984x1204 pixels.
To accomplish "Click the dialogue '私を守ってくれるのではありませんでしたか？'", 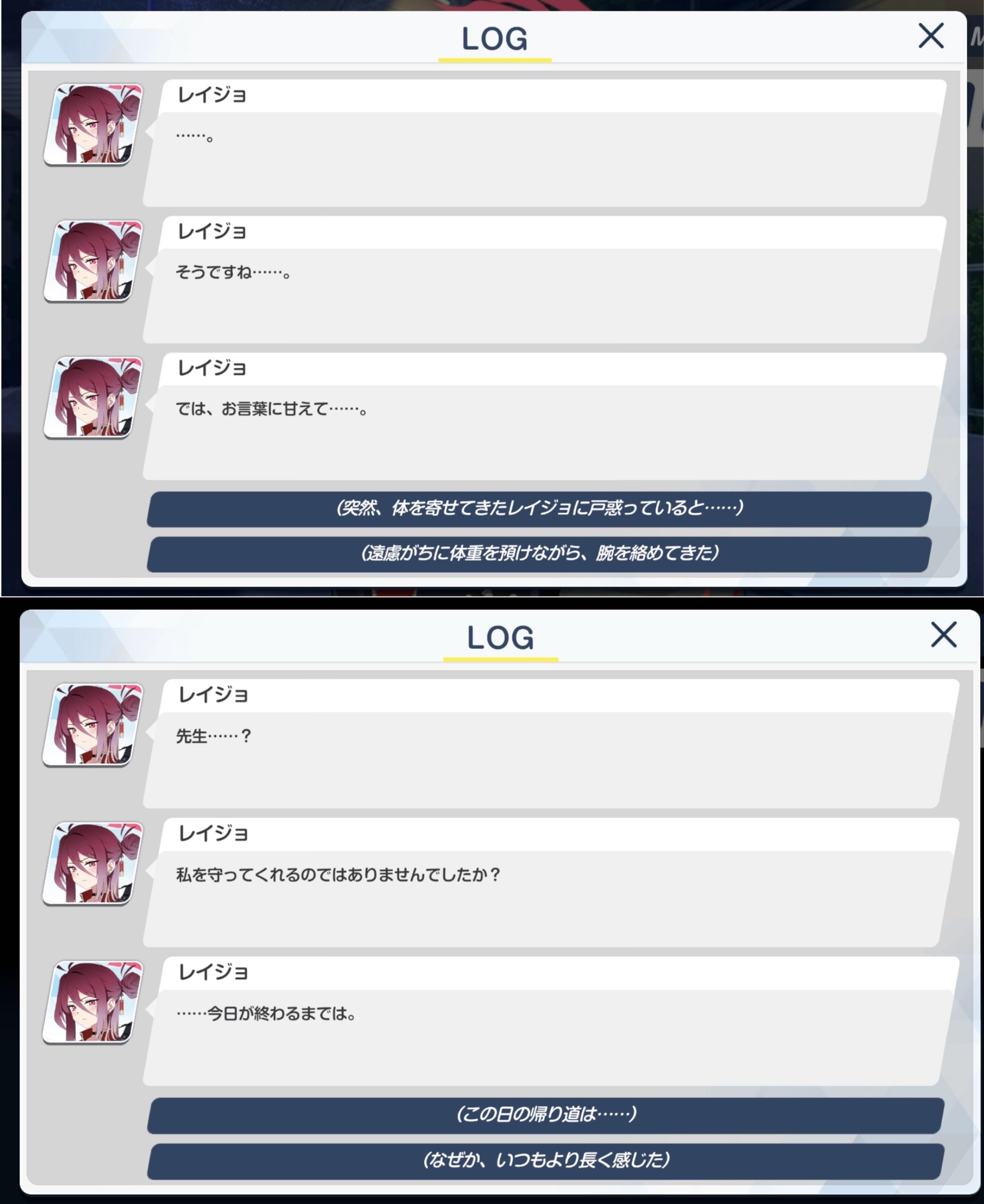I will [x=338, y=875].
